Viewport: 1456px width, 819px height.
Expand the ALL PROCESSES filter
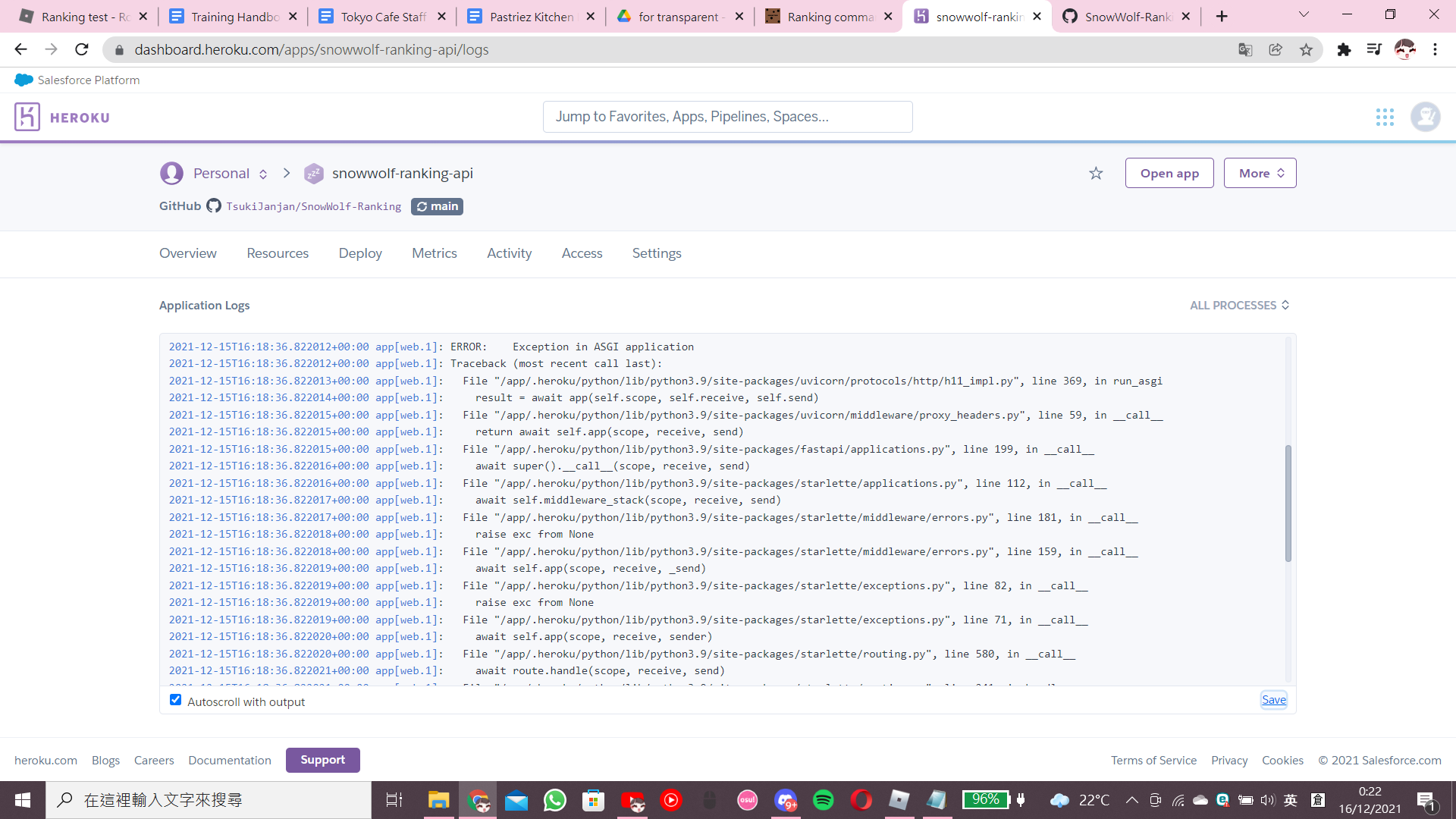pyautogui.click(x=1239, y=305)
